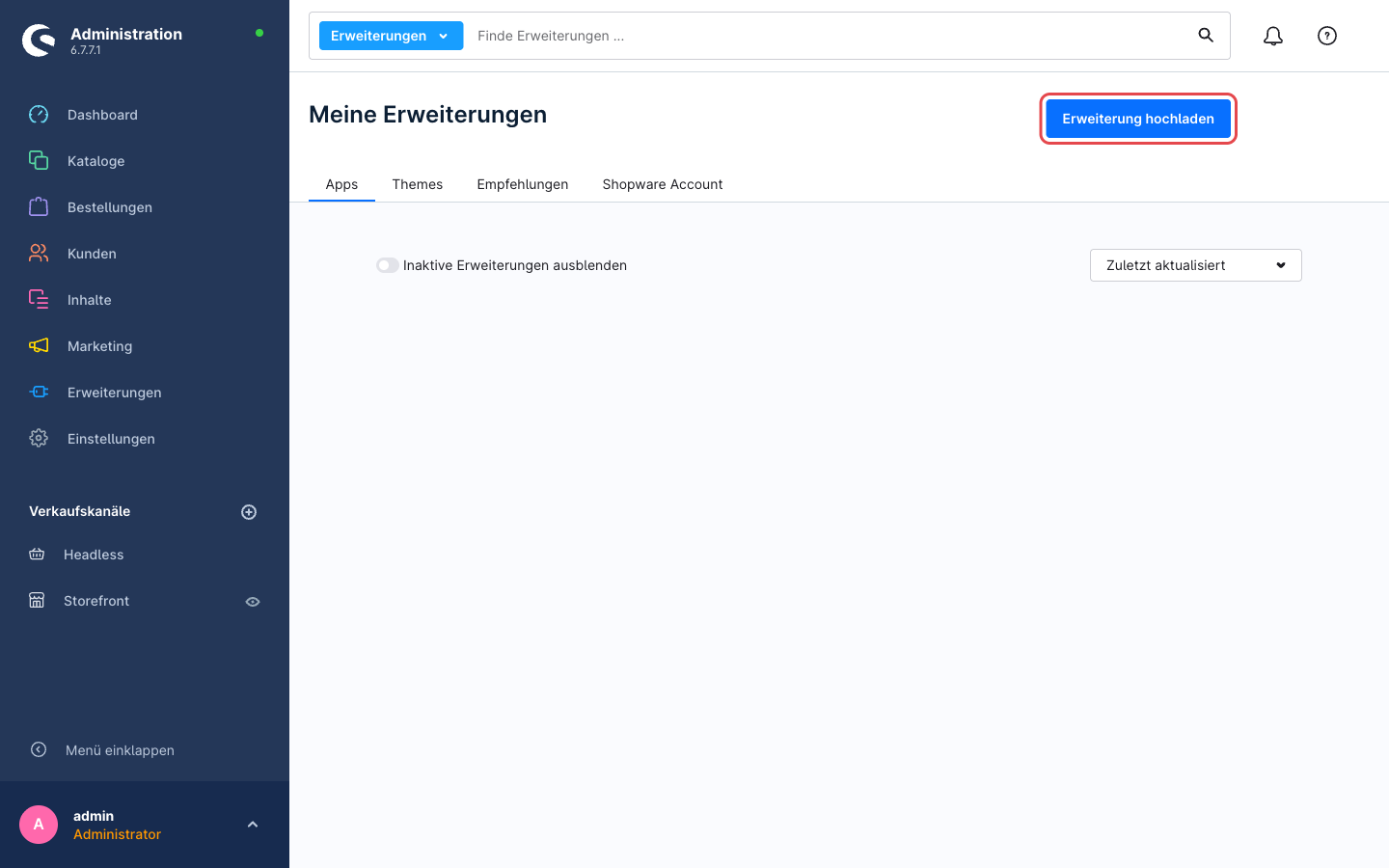
Task: Expand the admin user menu chevron
Action: (x=253, y=825)
